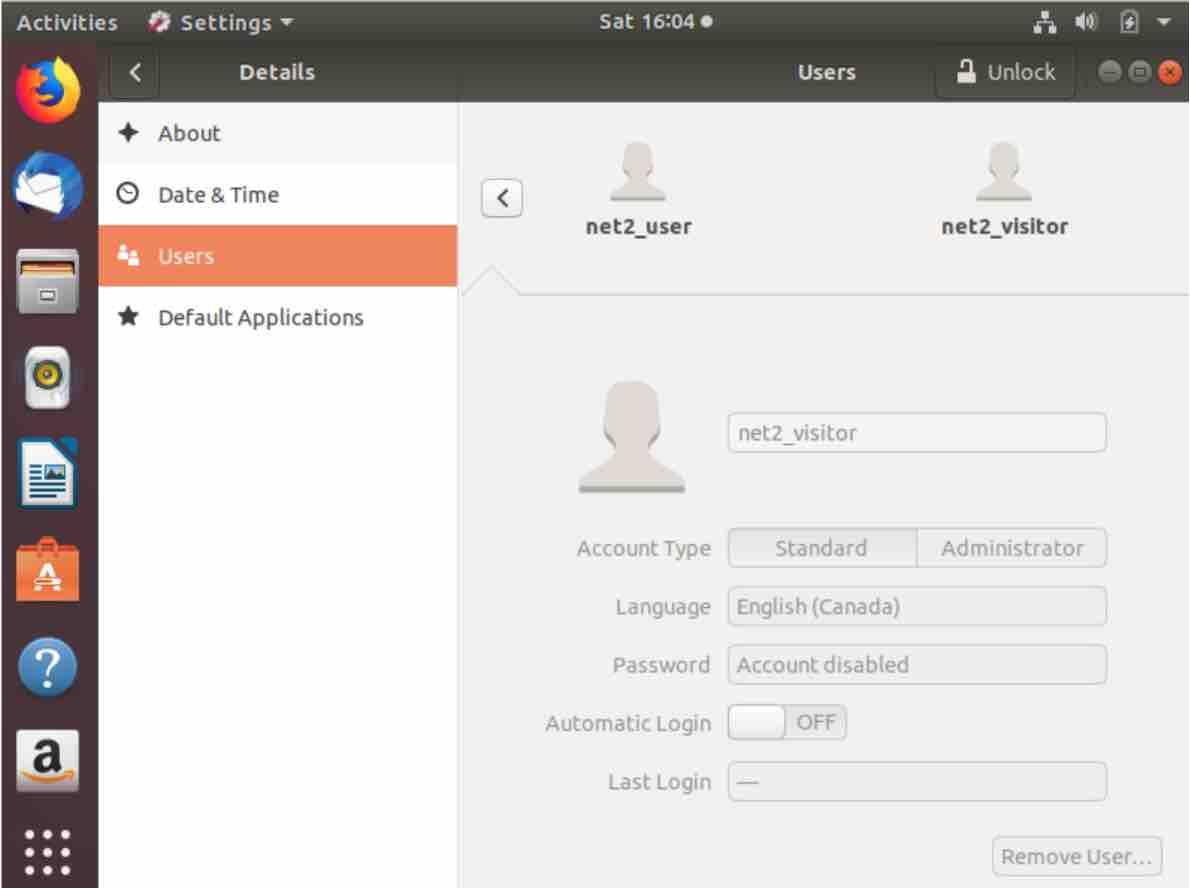Set account type to Administrator

pyautogui.click(x=1010, y=548)
